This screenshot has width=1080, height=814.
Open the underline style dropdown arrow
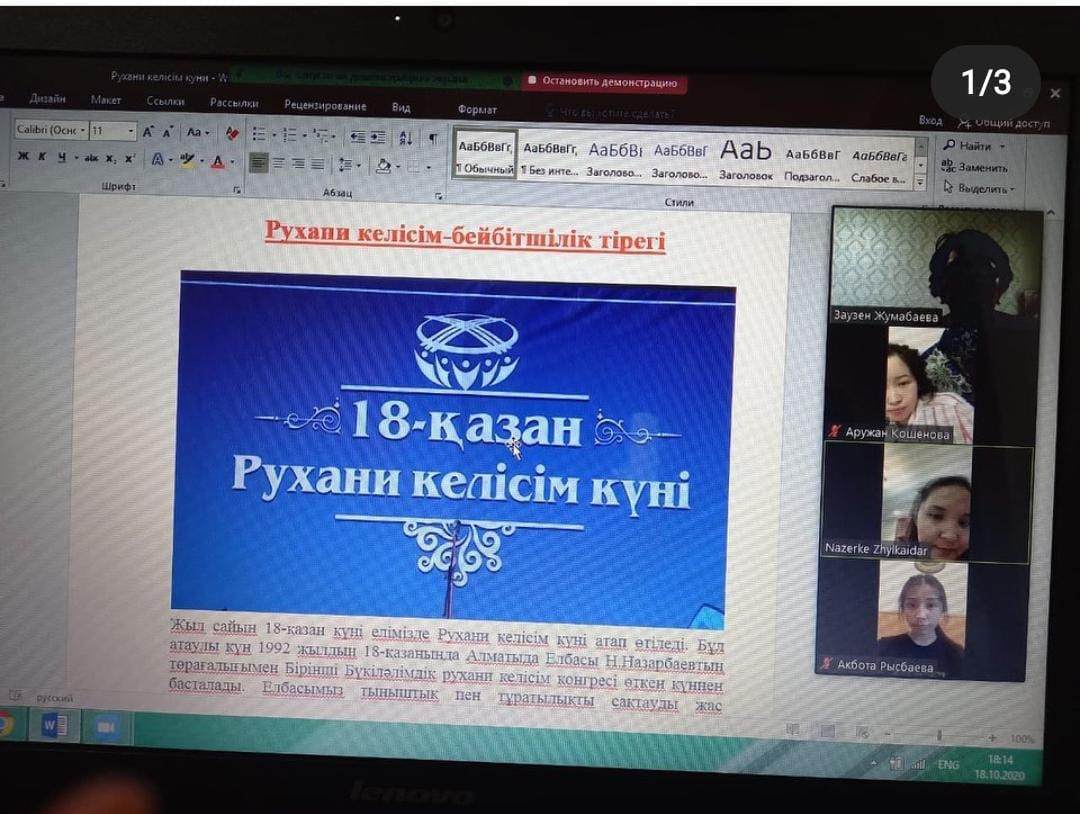75,158
